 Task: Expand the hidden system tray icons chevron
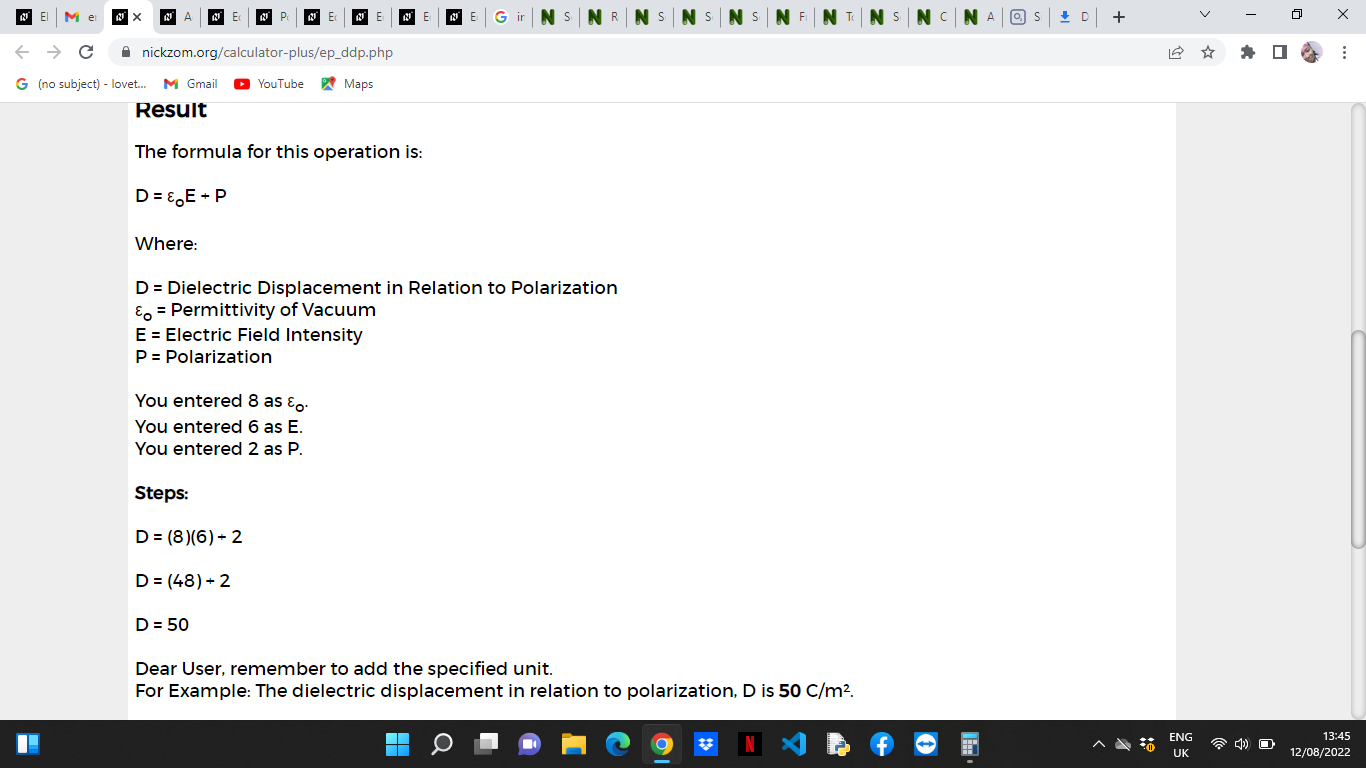[1098, 744]
